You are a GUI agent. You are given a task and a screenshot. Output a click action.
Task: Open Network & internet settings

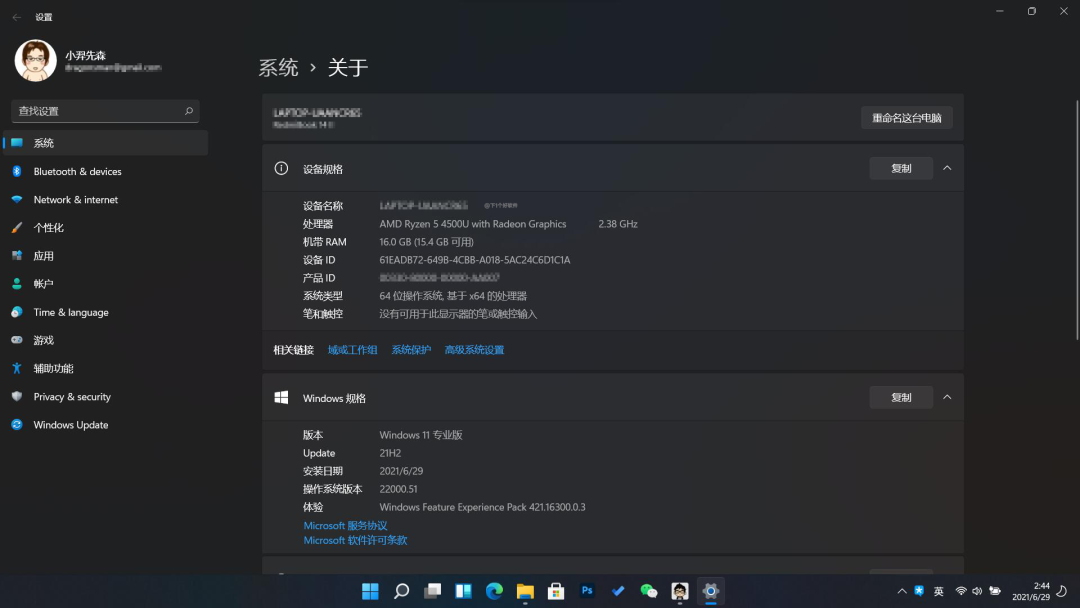pyautogui.click(x=105, y=199)
